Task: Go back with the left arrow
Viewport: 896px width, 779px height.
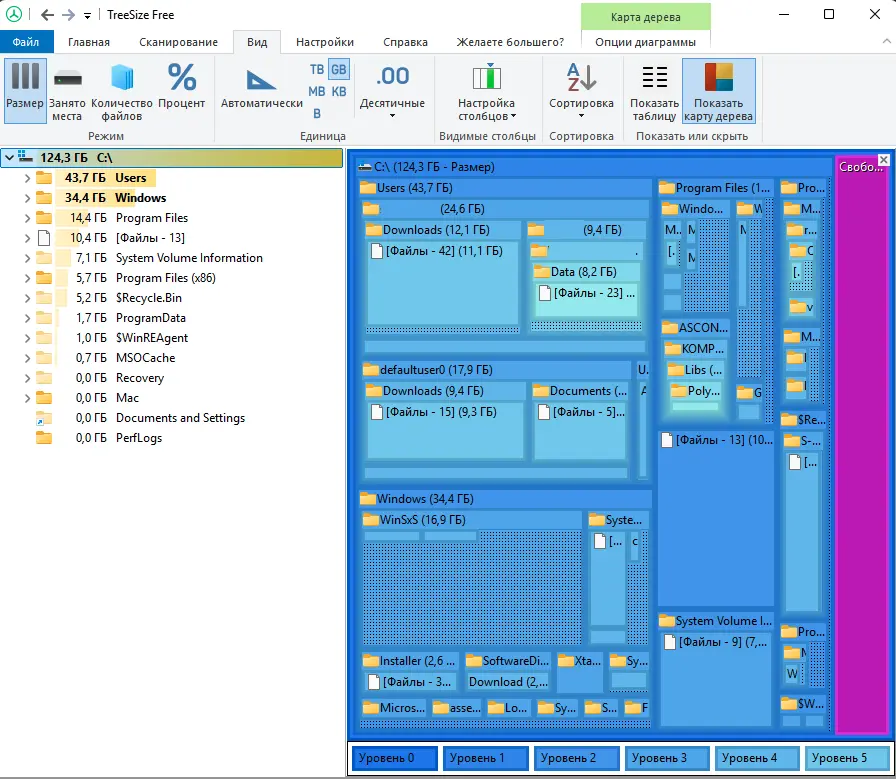Action: pos(47,15)
